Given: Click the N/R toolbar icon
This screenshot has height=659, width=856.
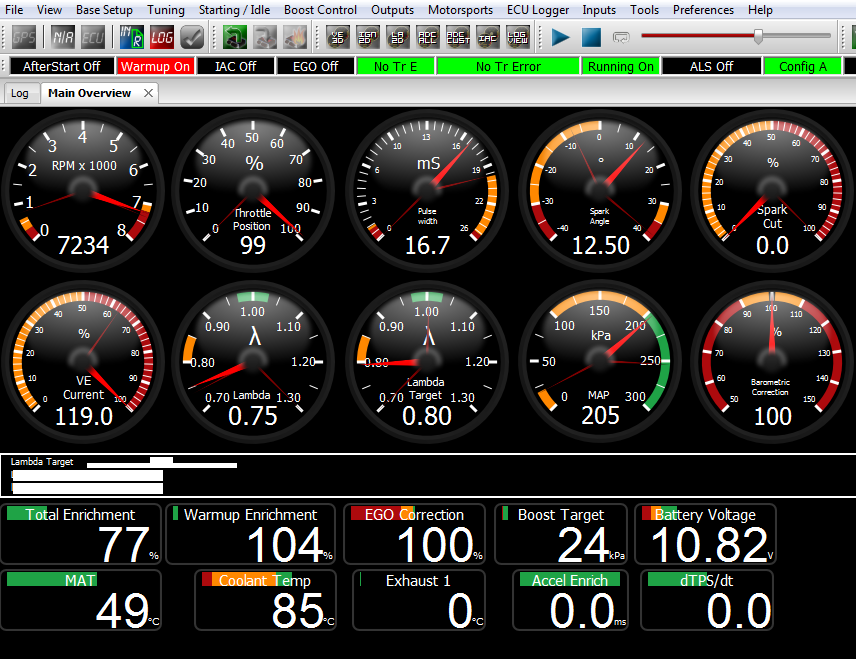Looking at the screenshot, I should pos(63,38).
